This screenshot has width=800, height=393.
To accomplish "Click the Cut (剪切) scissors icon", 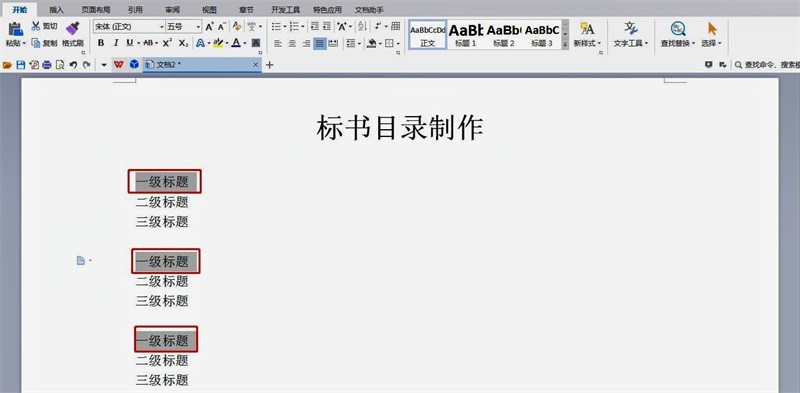I will click(36, 26).
